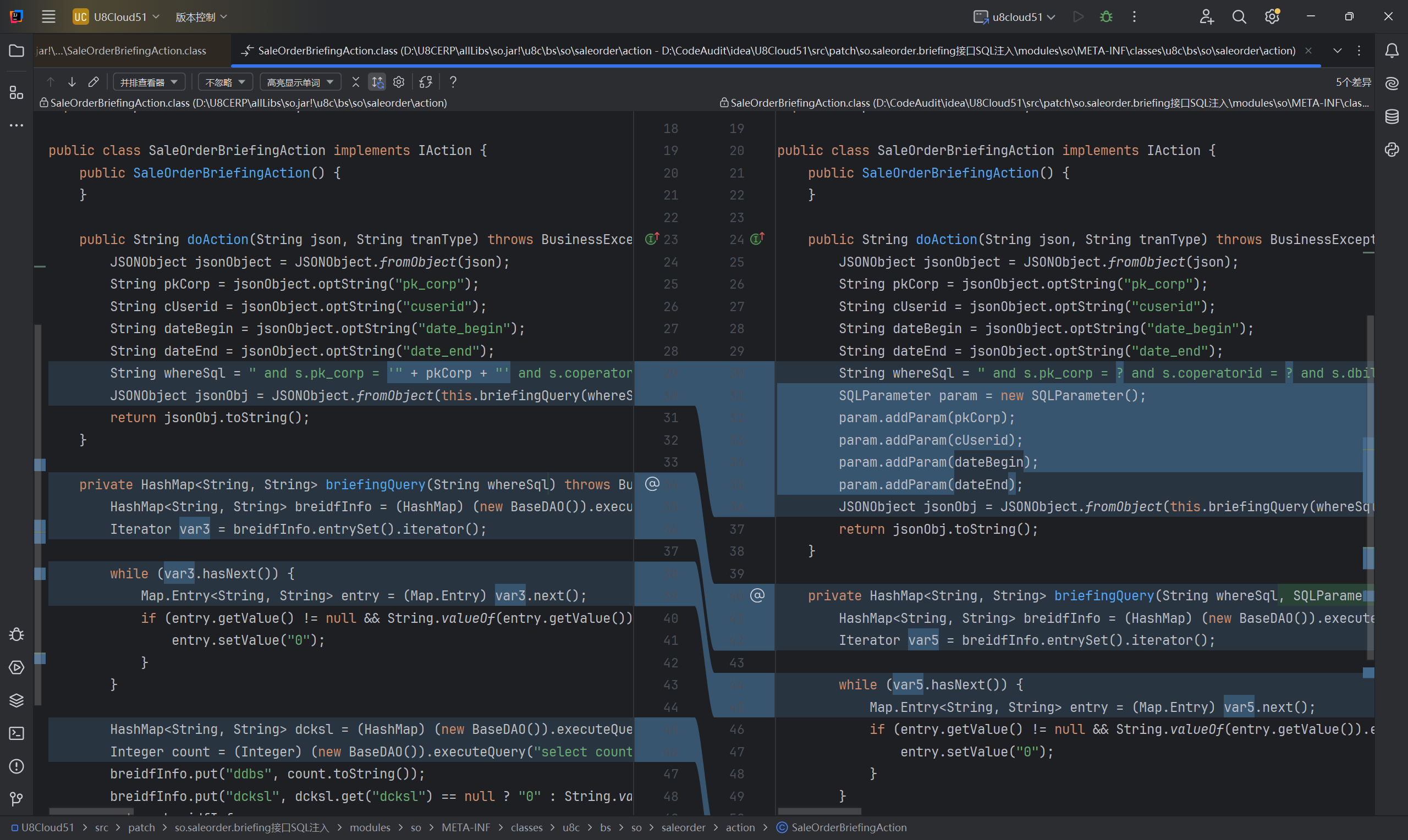
Task: Click right line number 37 in the gutter
Action: (736, 529)
